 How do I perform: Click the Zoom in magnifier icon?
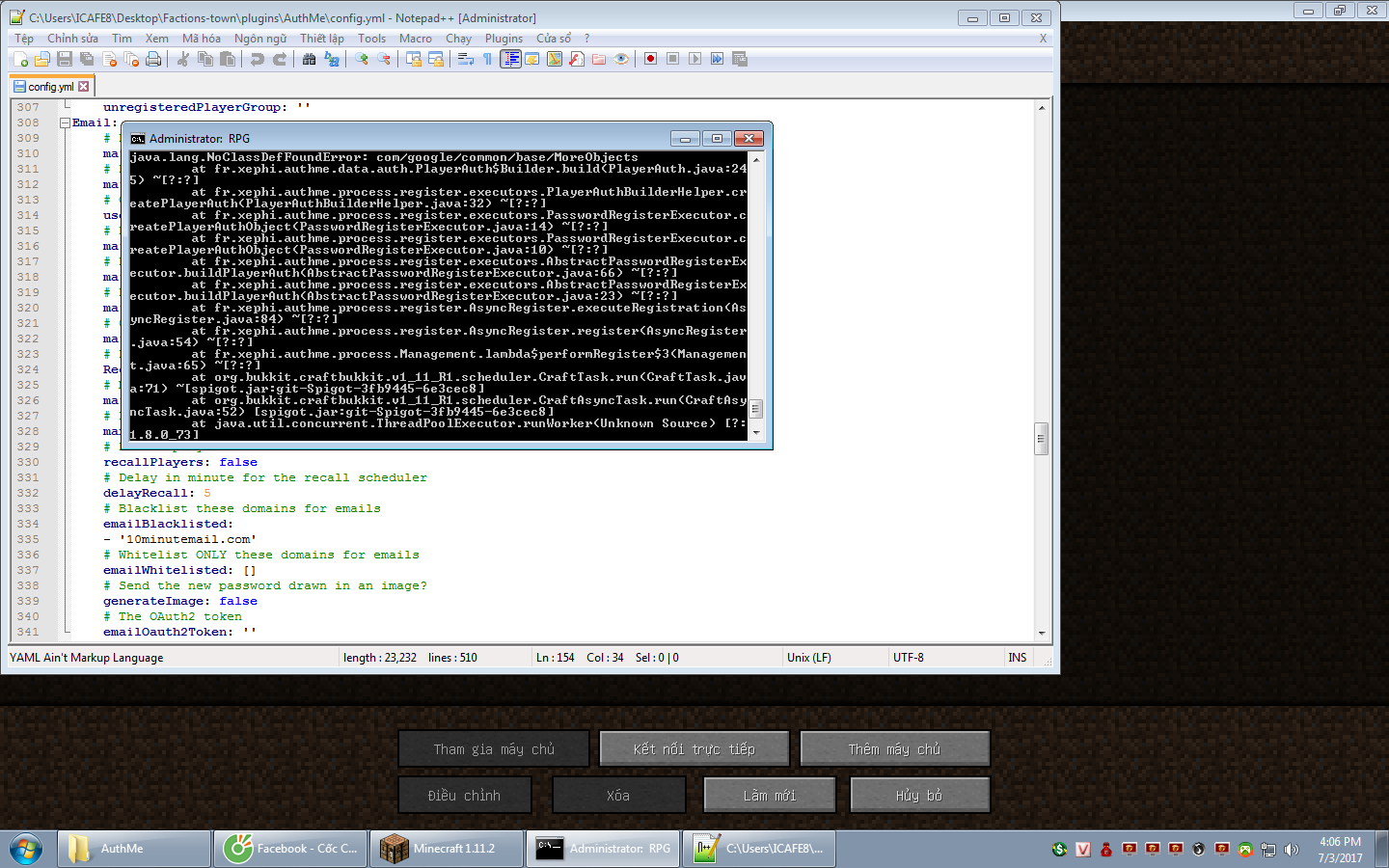pos(362,59)
